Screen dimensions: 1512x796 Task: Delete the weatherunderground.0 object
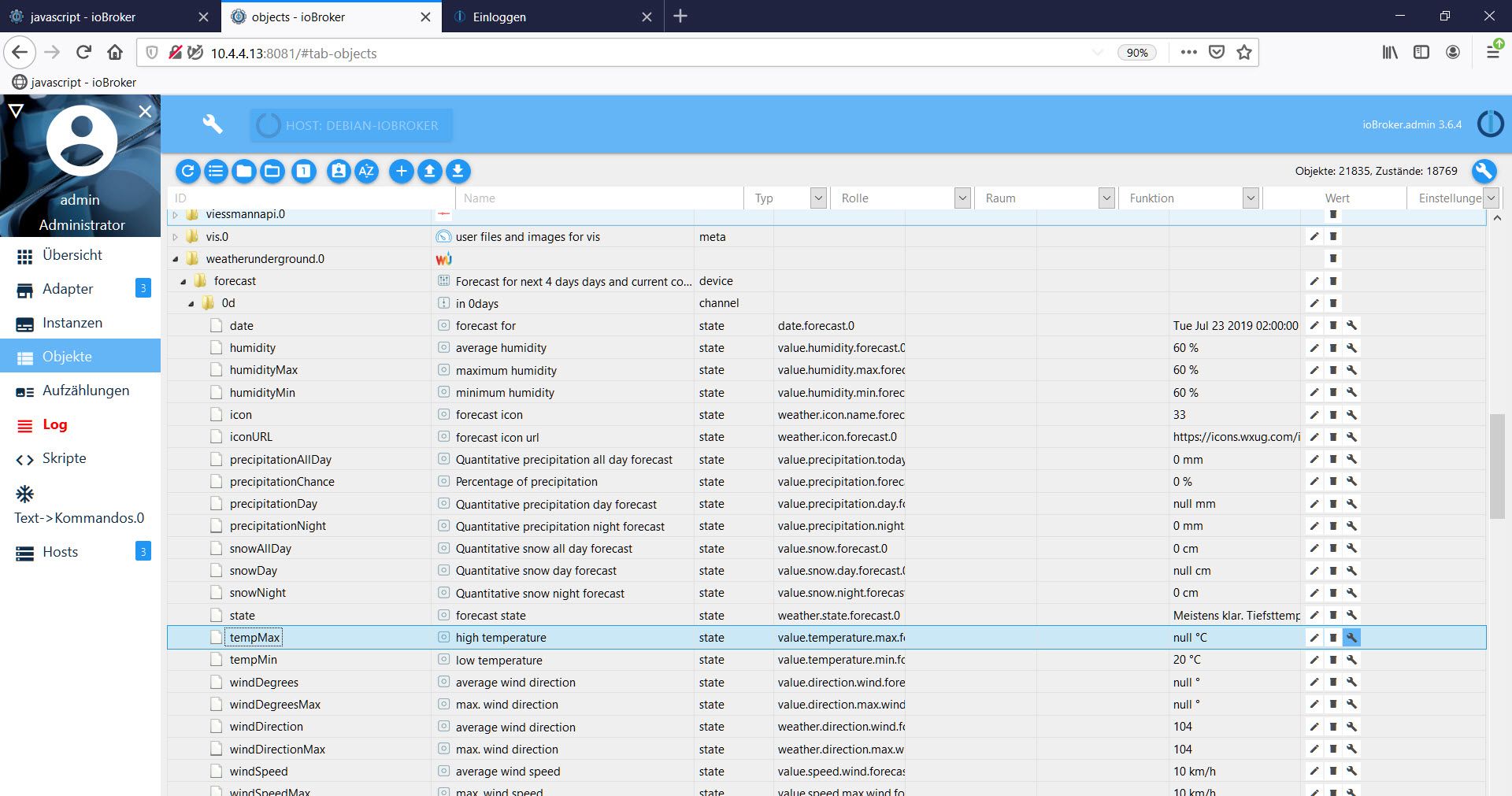[x=1333, y=258]
